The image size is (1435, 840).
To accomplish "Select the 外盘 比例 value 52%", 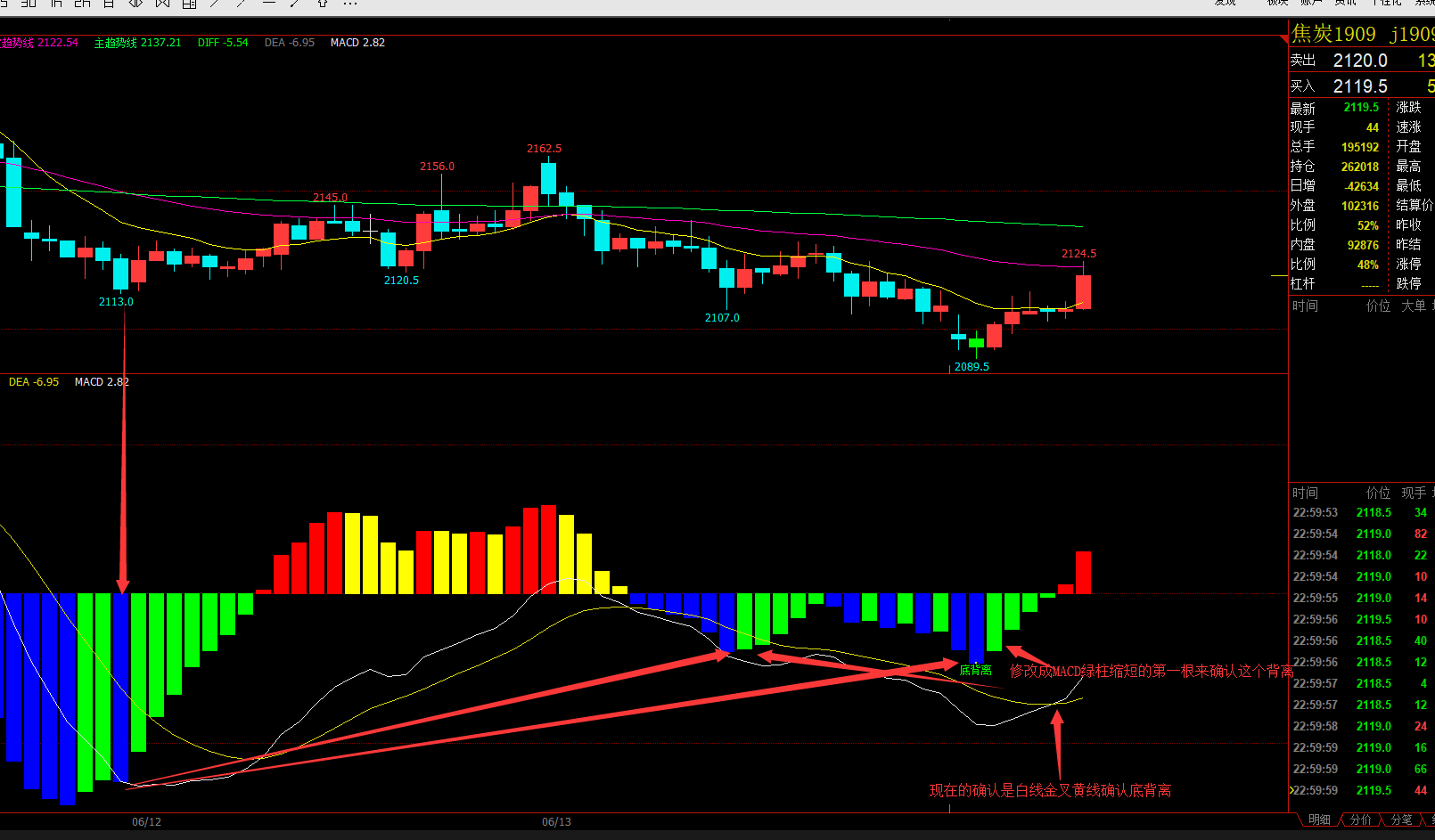I will point(1368,225).
